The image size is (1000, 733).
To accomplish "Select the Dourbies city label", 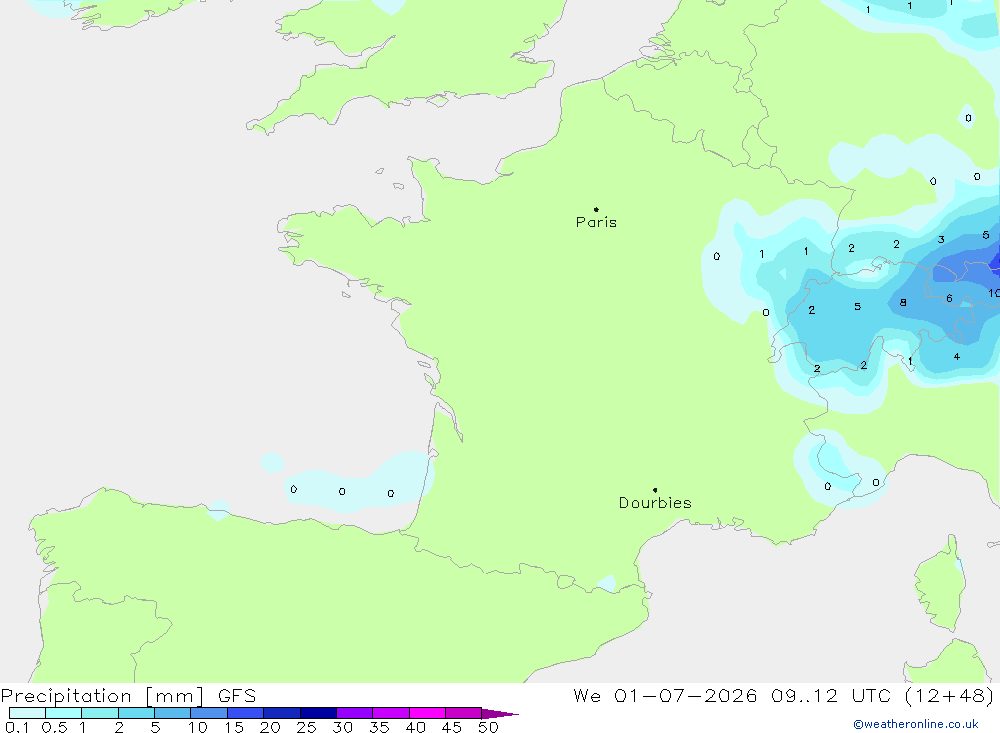I will pos(655,503).
